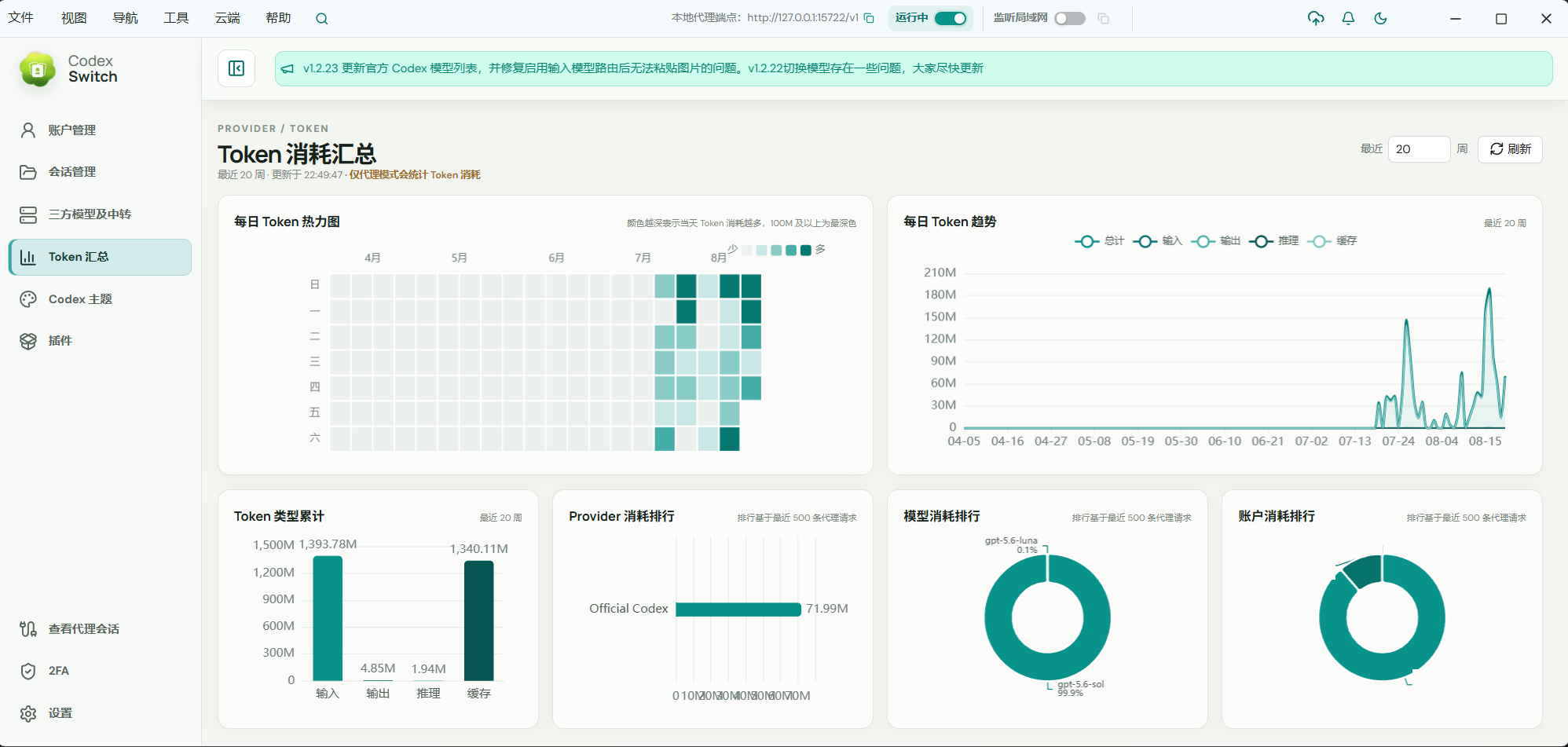Click the copy icon next to 监听局域网
Screen dimensions: 1568x747
tap(1103, 18)
